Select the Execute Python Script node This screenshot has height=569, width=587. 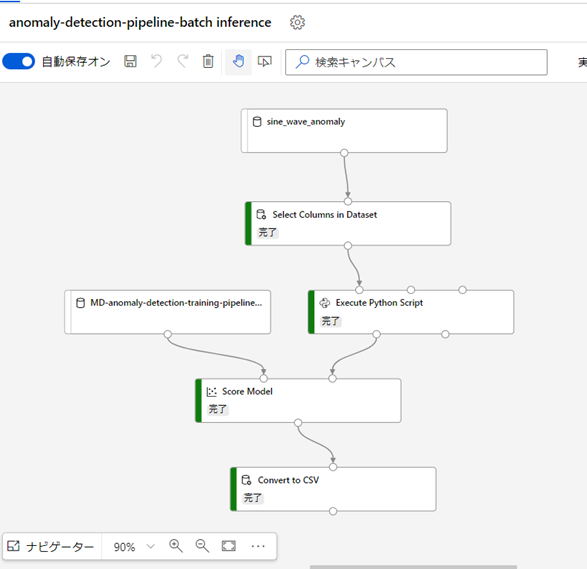(x=411, y=312)
